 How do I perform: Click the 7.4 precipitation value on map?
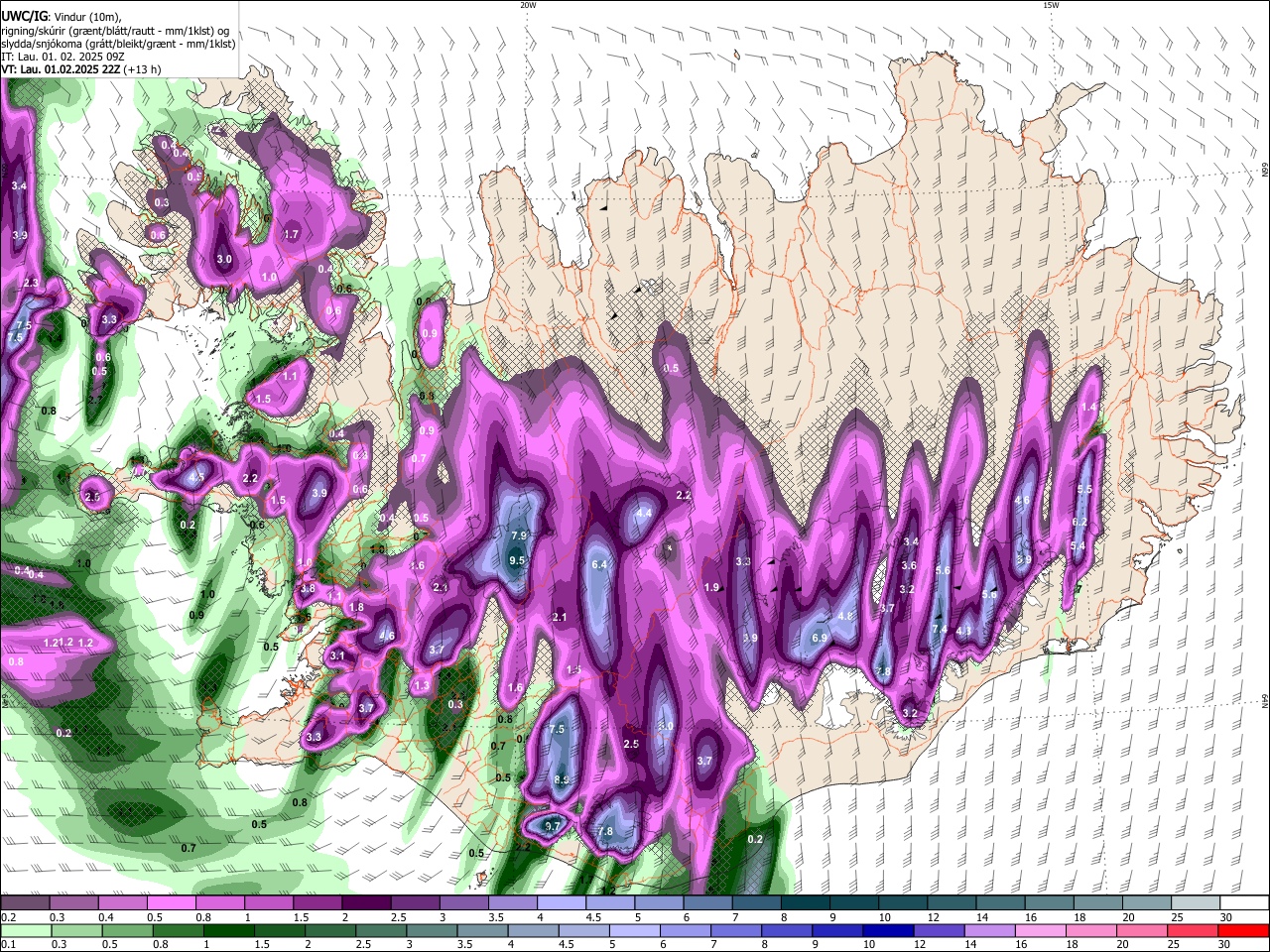tap(940, 630)
